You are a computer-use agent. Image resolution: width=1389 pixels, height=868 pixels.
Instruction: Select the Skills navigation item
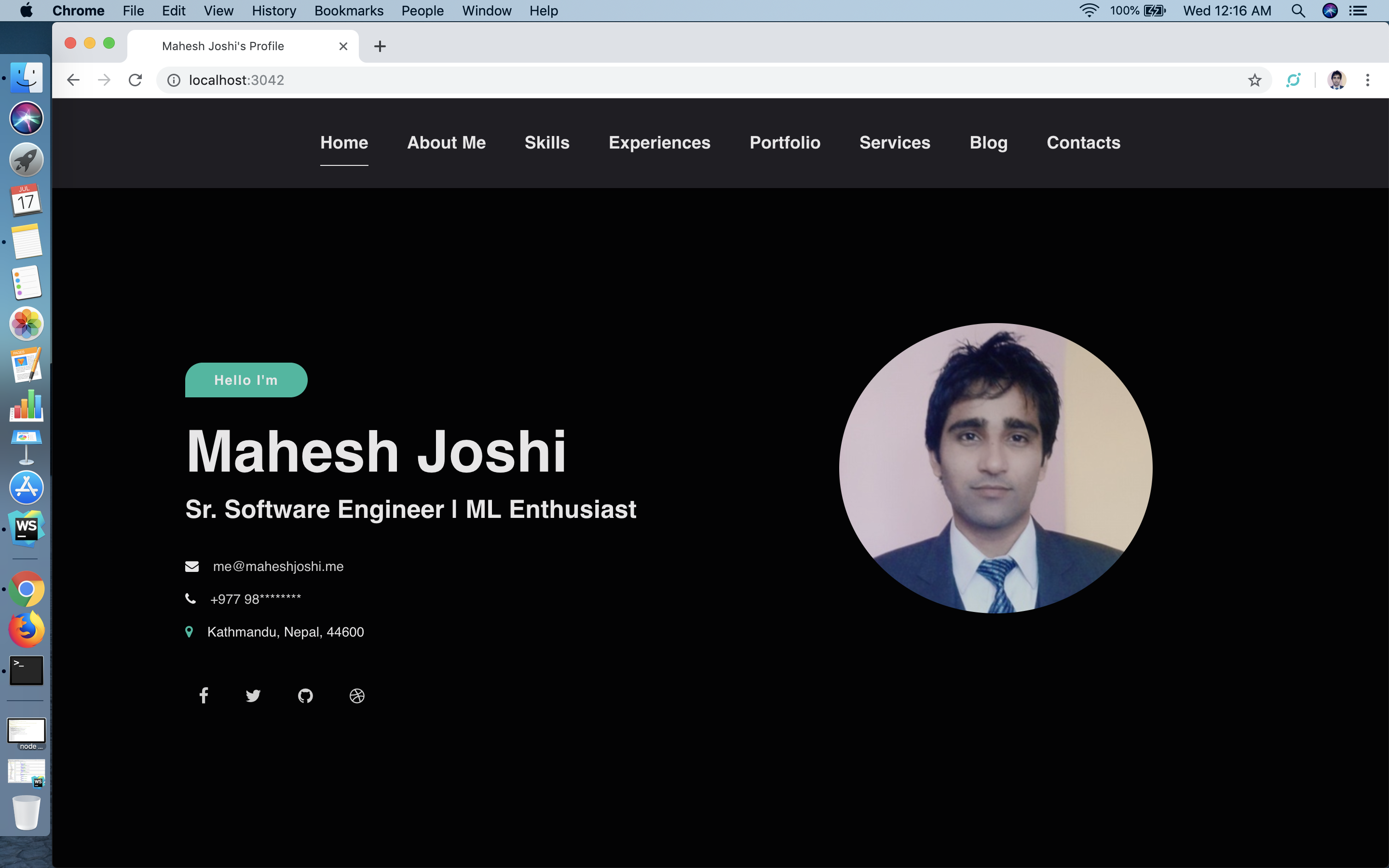tap(546, 142)
